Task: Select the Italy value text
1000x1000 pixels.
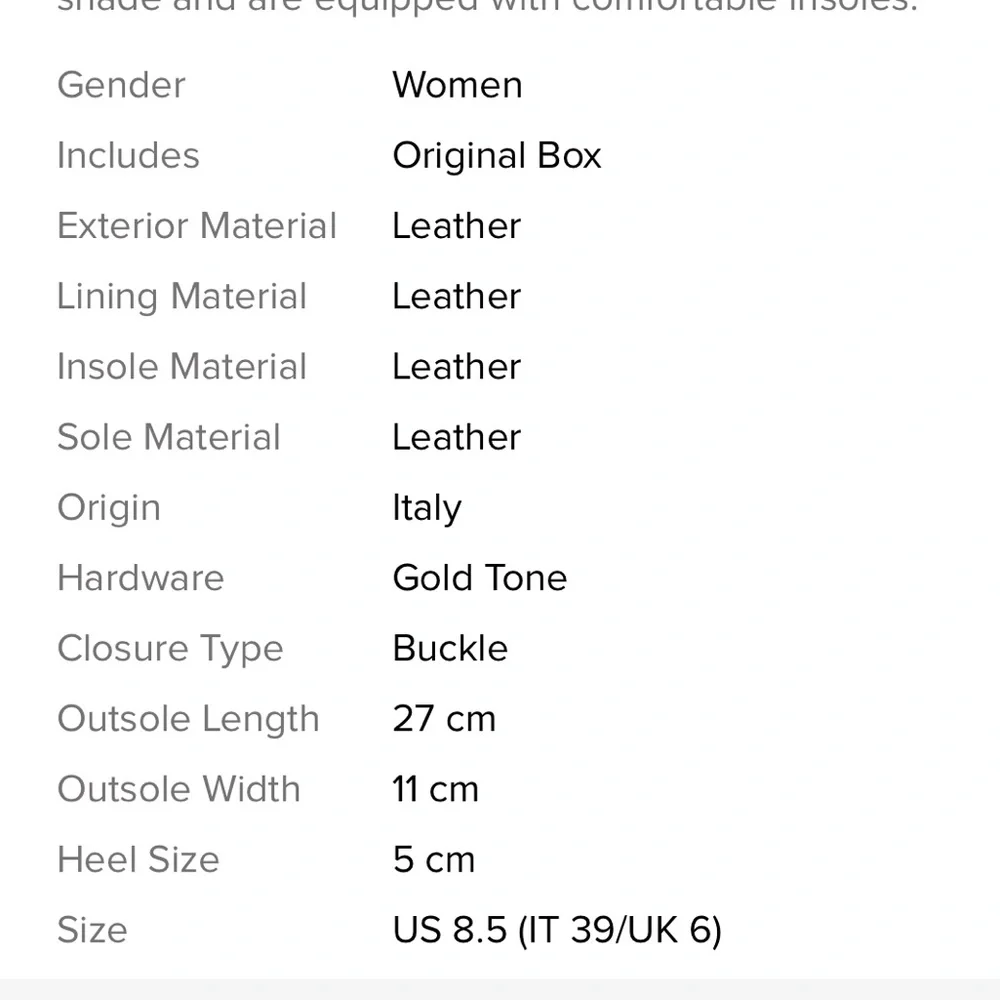Action: (427, 508)
